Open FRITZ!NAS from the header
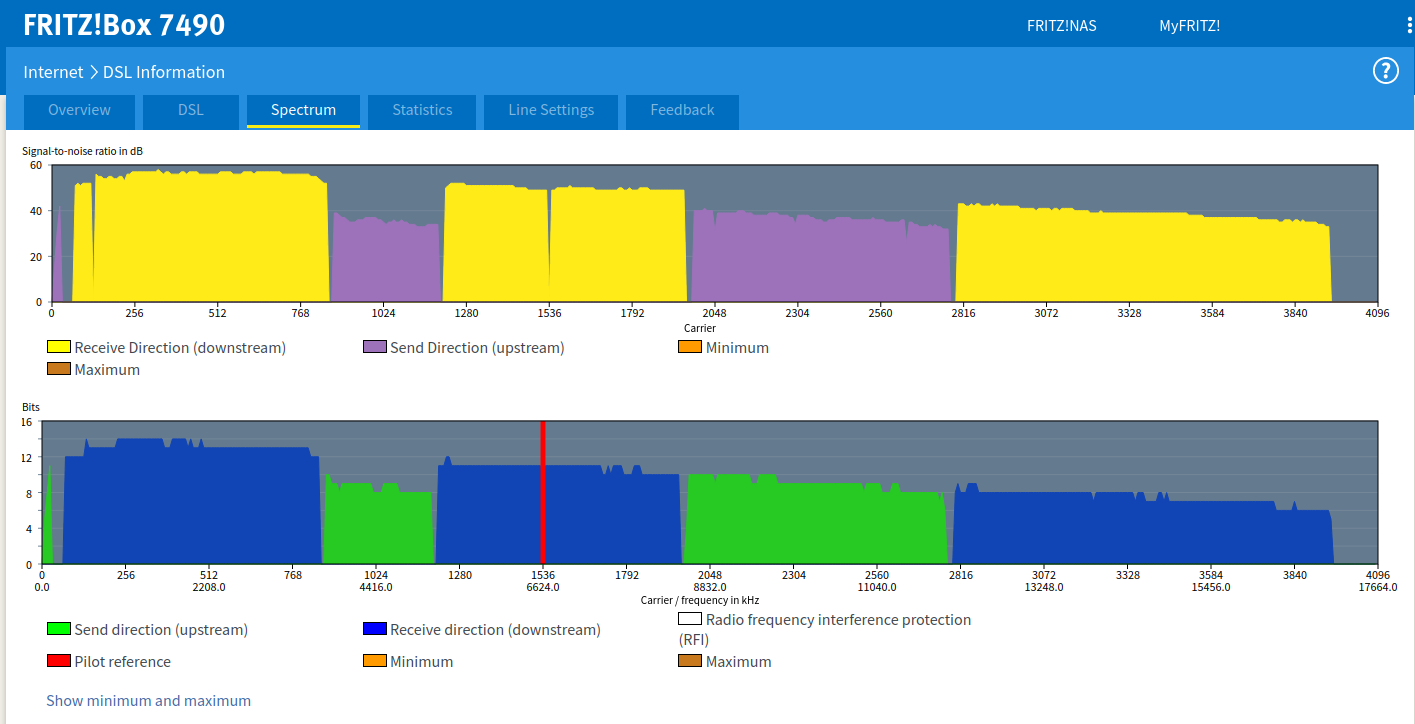This screenshot has width=1415, height=724. pyautogui.click(x=1061, y=26)
